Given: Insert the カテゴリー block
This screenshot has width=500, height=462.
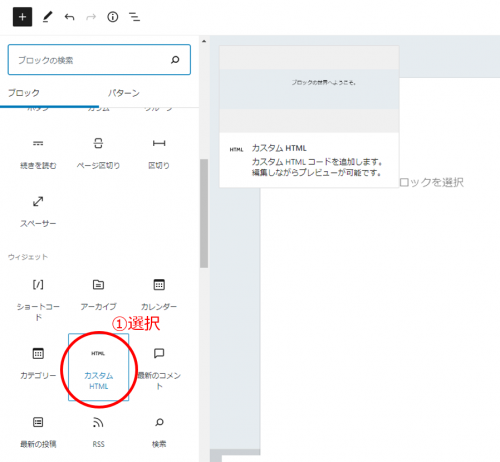Looking at the screenshot, I should 38,363.
